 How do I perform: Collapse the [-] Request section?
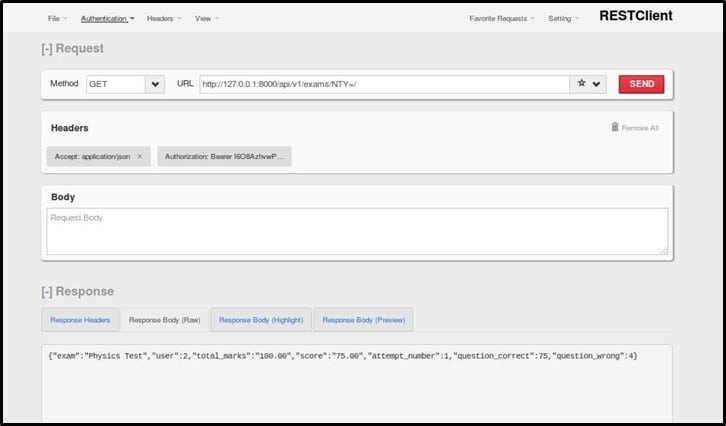pyautogui.click(x=71, y=48)
